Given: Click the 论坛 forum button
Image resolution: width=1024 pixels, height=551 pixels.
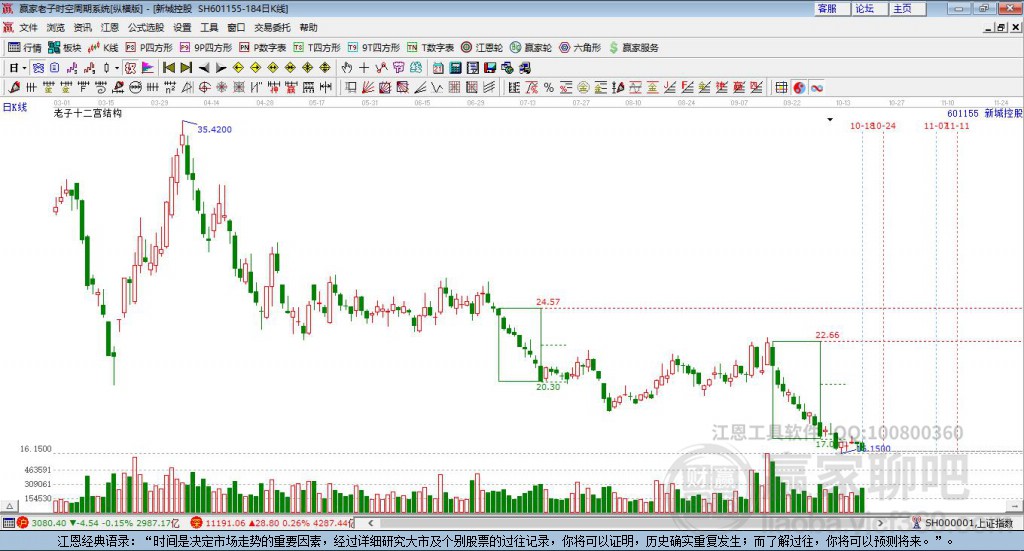Looking at the screenshot, I should tap(869, 8).
